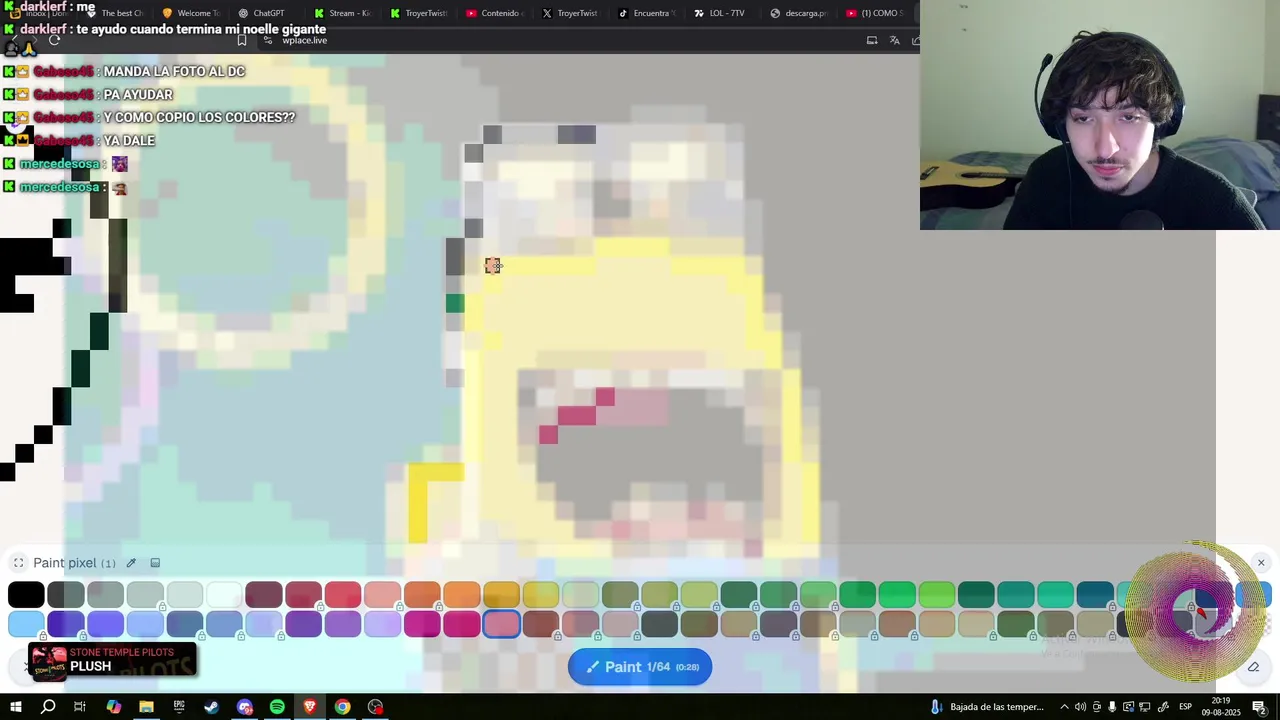This screenshot has width=1280, height=720.
Task: Select the eraser tool button
Action: 1253,667
